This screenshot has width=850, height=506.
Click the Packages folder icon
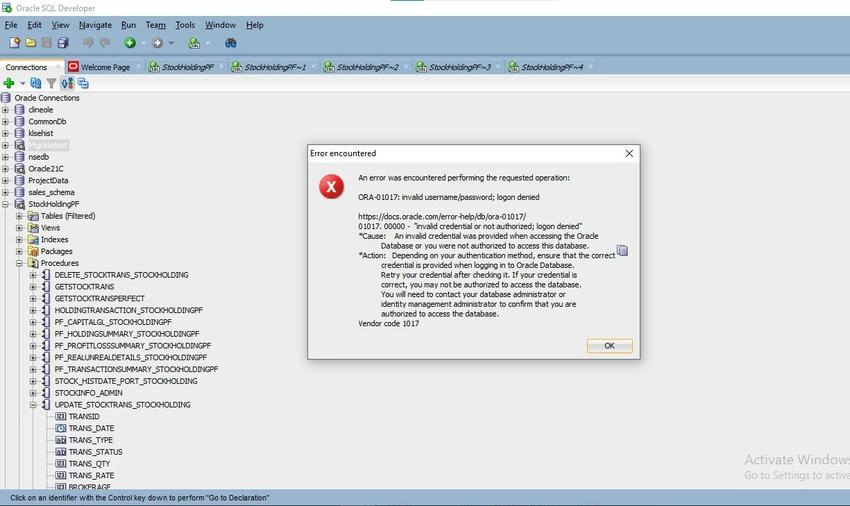click(33, 252)
